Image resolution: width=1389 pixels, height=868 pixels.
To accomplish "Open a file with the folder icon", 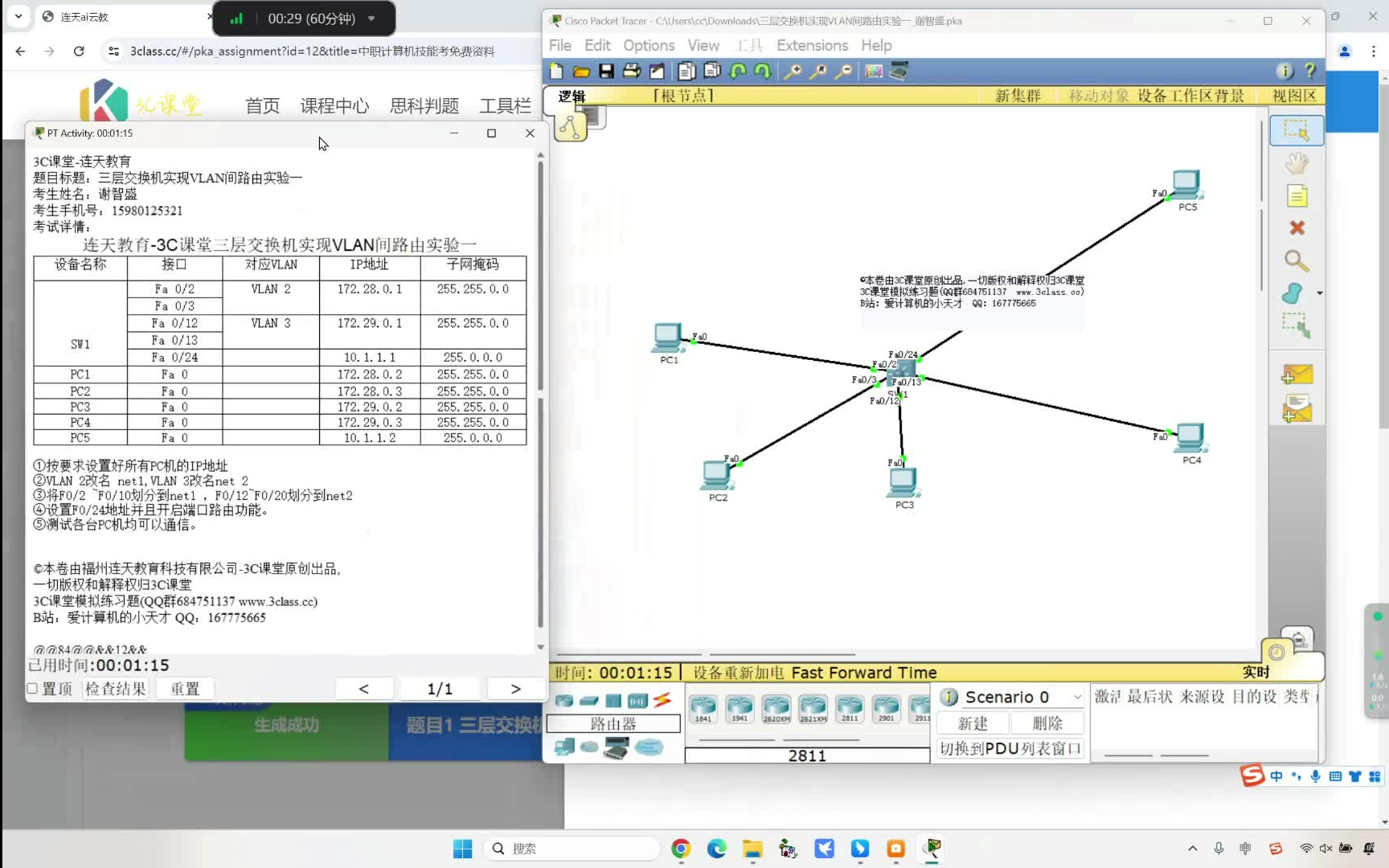I will pos(581,72).
